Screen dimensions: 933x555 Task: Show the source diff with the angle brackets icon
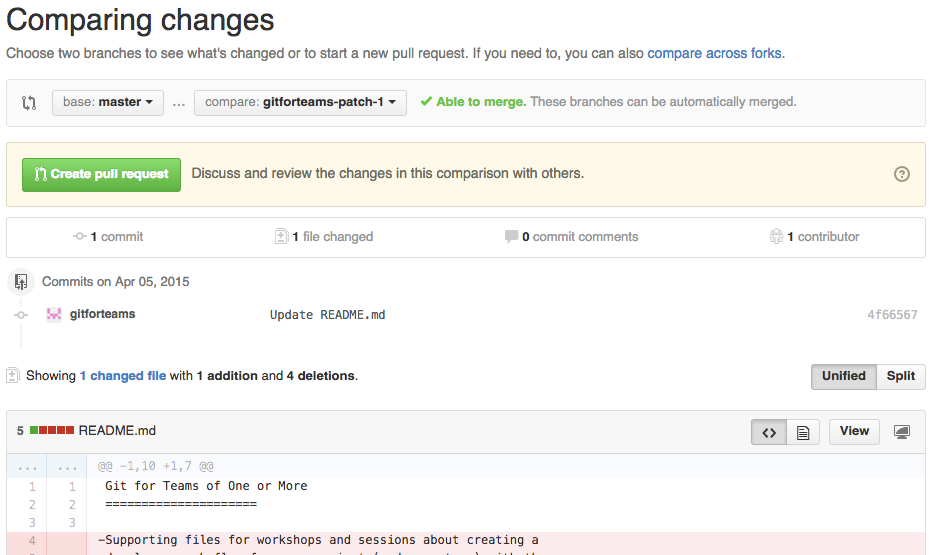[769, 432]
